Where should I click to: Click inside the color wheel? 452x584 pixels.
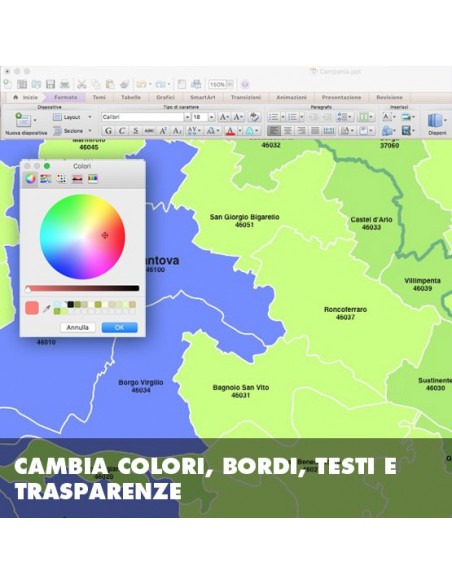click(x=82, y=237)
